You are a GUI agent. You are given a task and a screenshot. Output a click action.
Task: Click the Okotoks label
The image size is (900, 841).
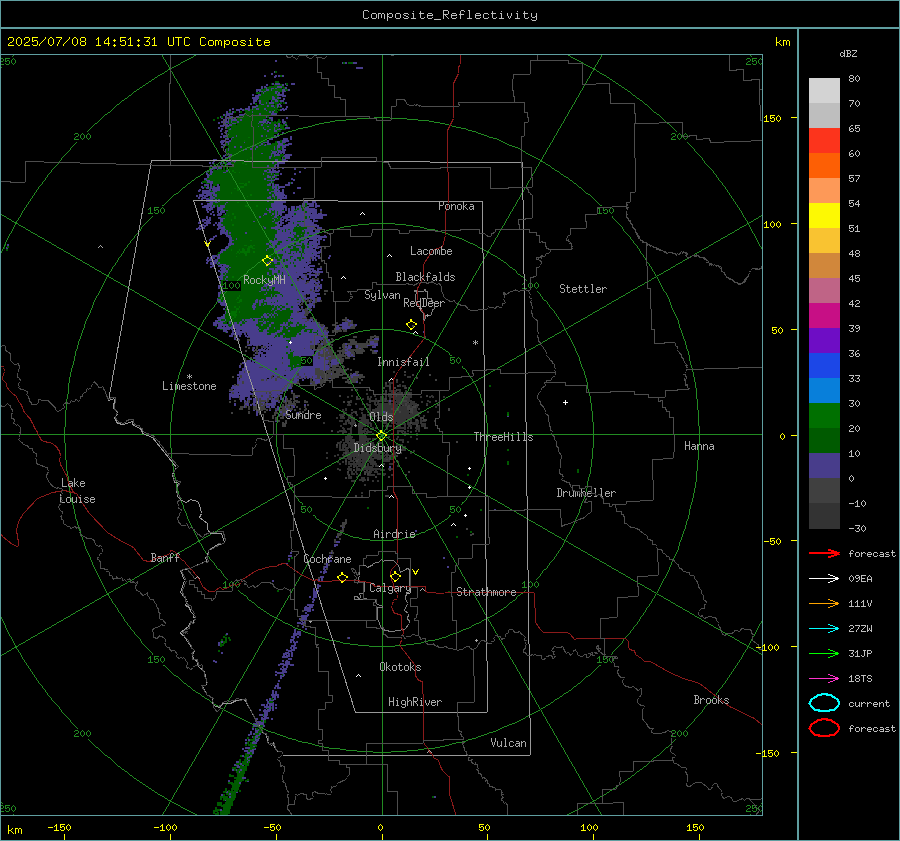coord(400,667)
